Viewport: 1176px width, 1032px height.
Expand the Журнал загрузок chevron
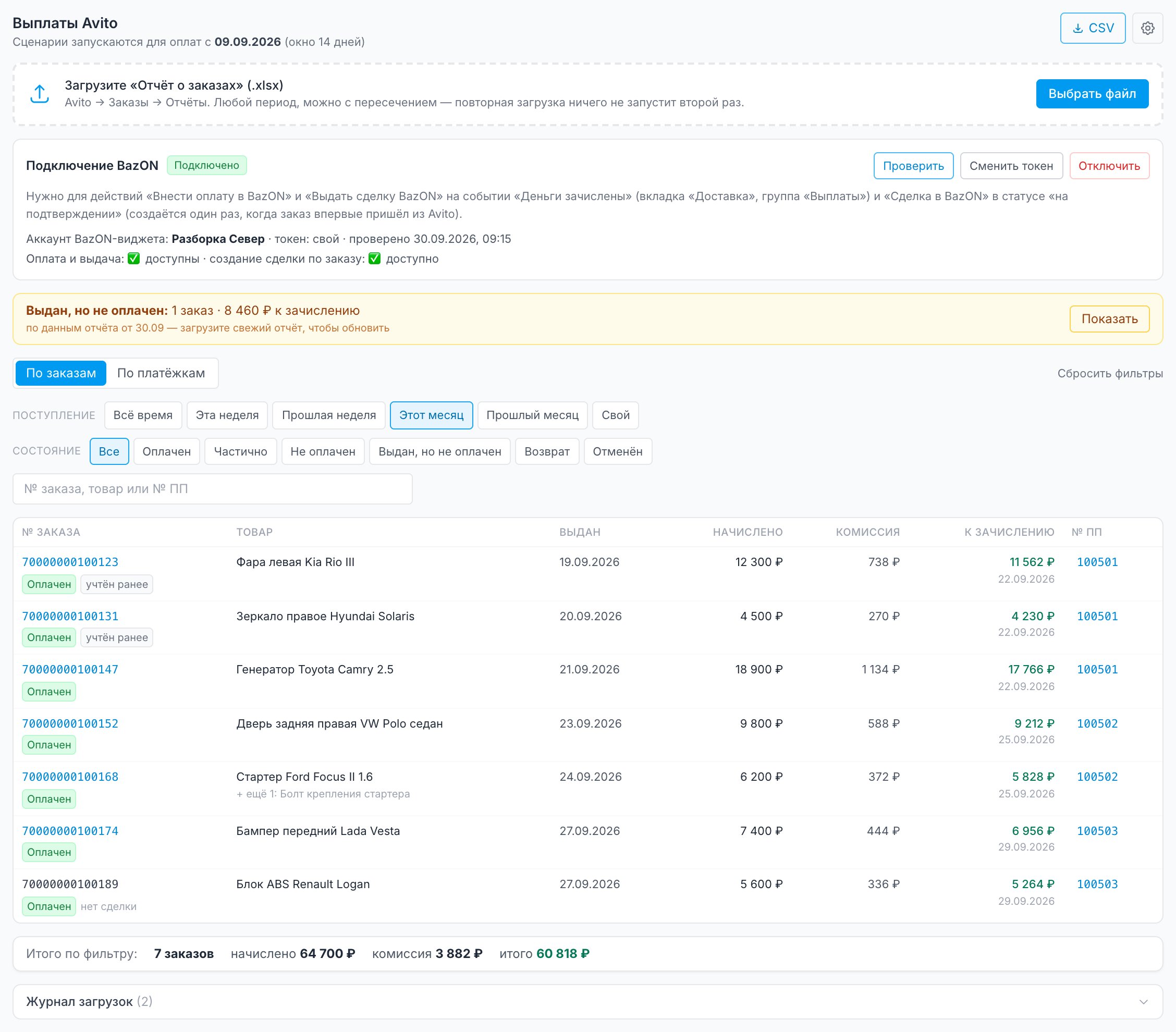point(1143,1002)
